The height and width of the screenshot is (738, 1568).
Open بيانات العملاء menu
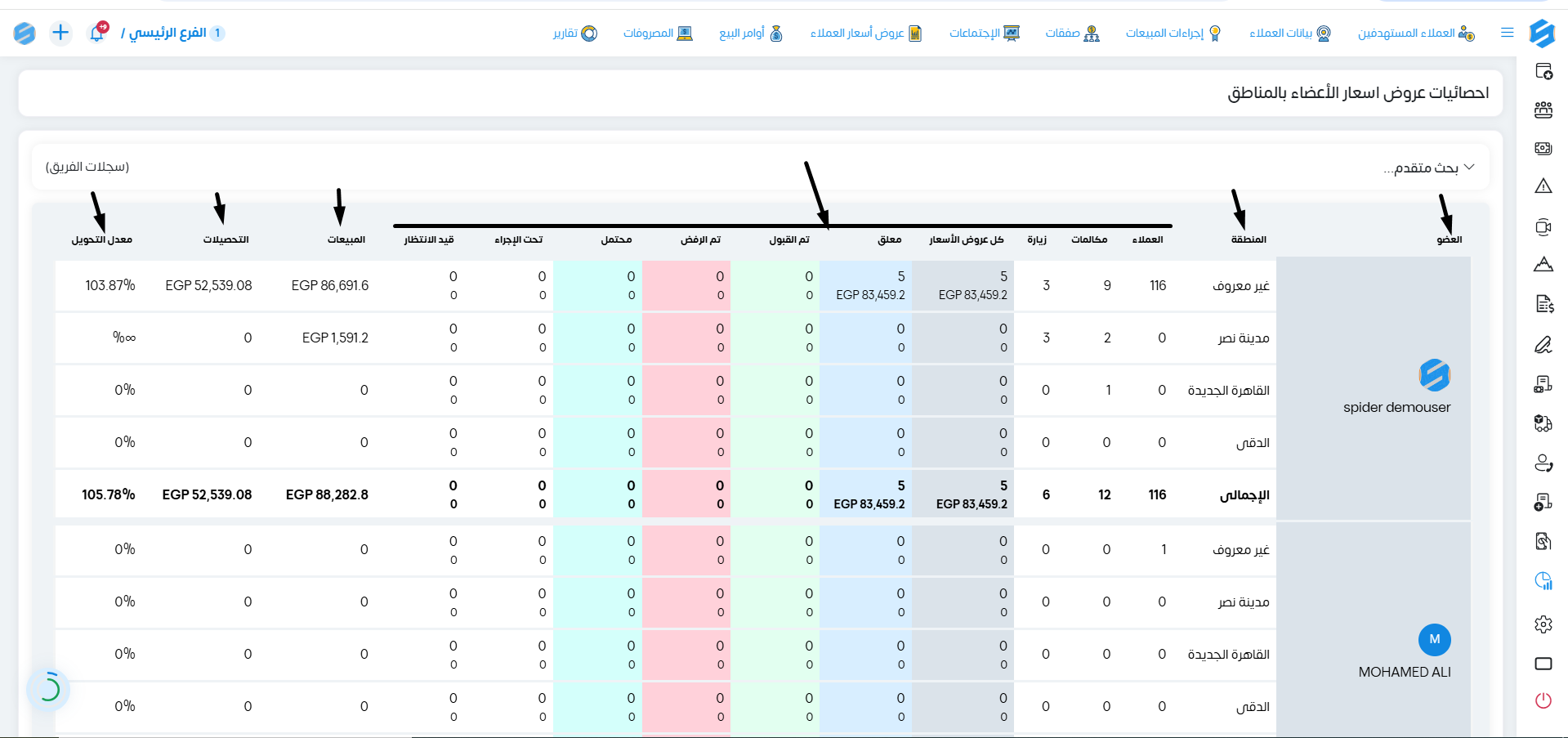[1290, 33]
